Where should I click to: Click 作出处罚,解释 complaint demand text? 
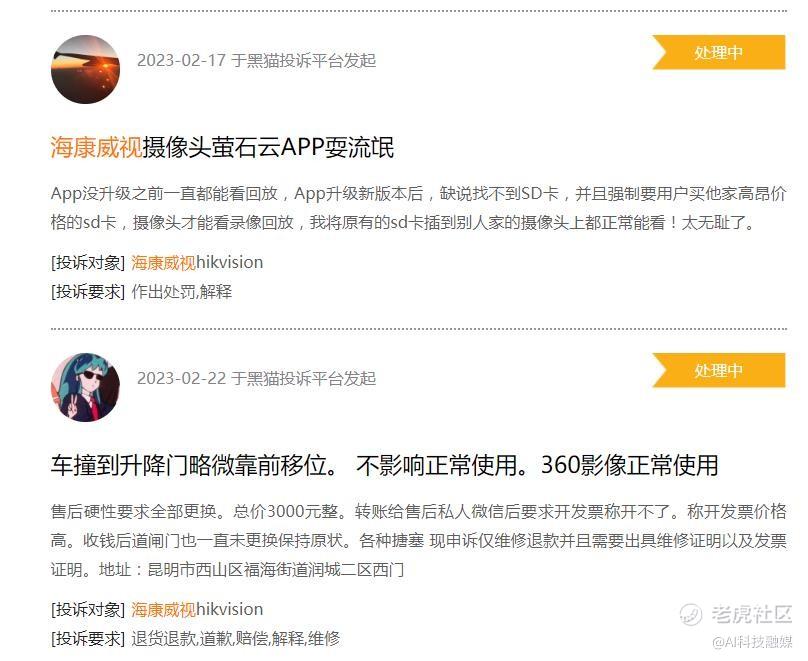coord(182,292)
